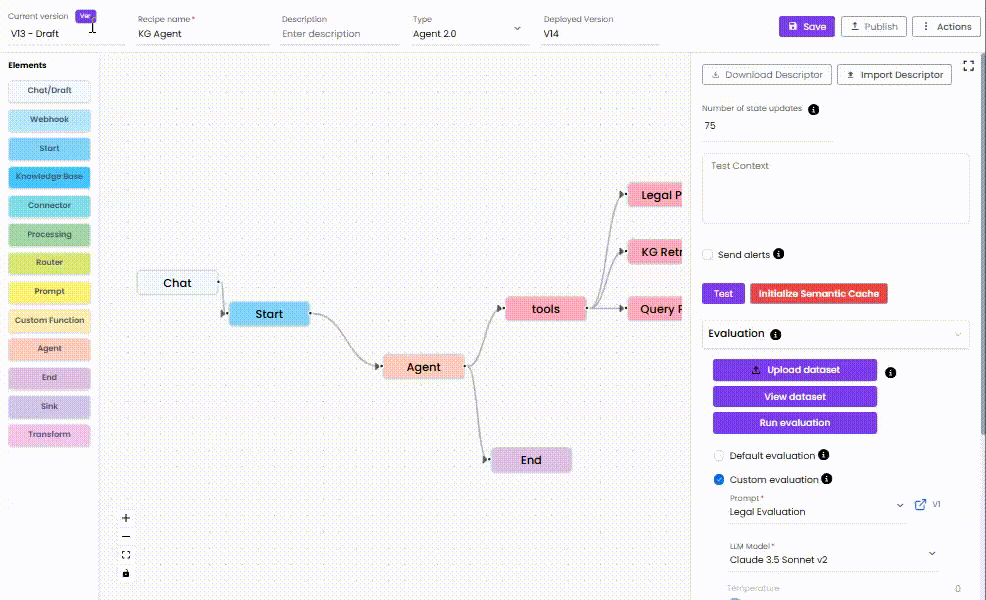
Task: Collapse the Evaluation section
Action: click(x=959, y=334)
